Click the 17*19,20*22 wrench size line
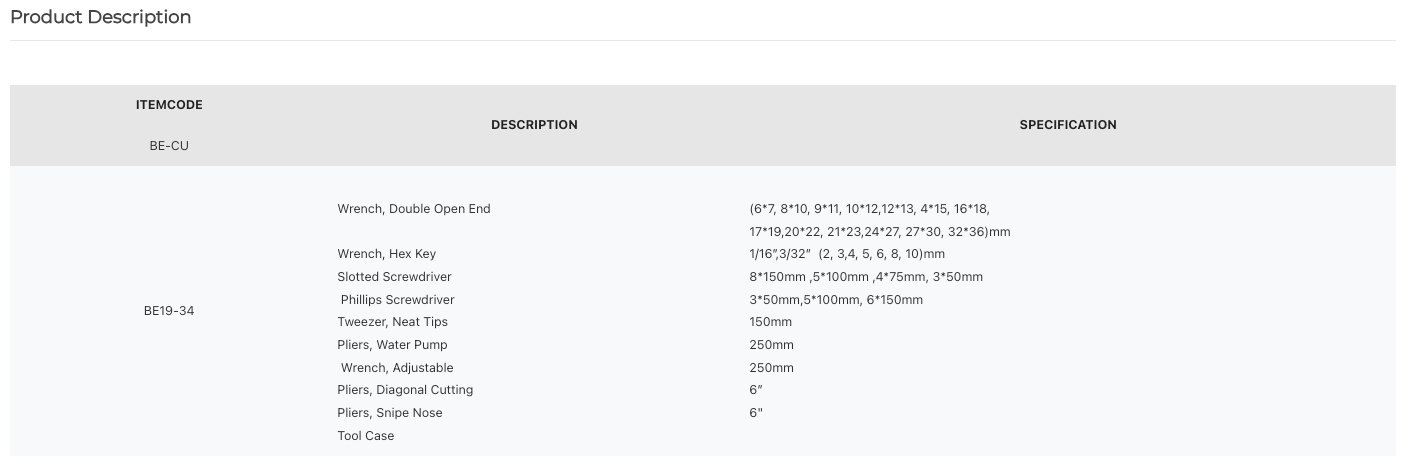The height and width of the screenshot is (469, 1409). click(880, 232)
